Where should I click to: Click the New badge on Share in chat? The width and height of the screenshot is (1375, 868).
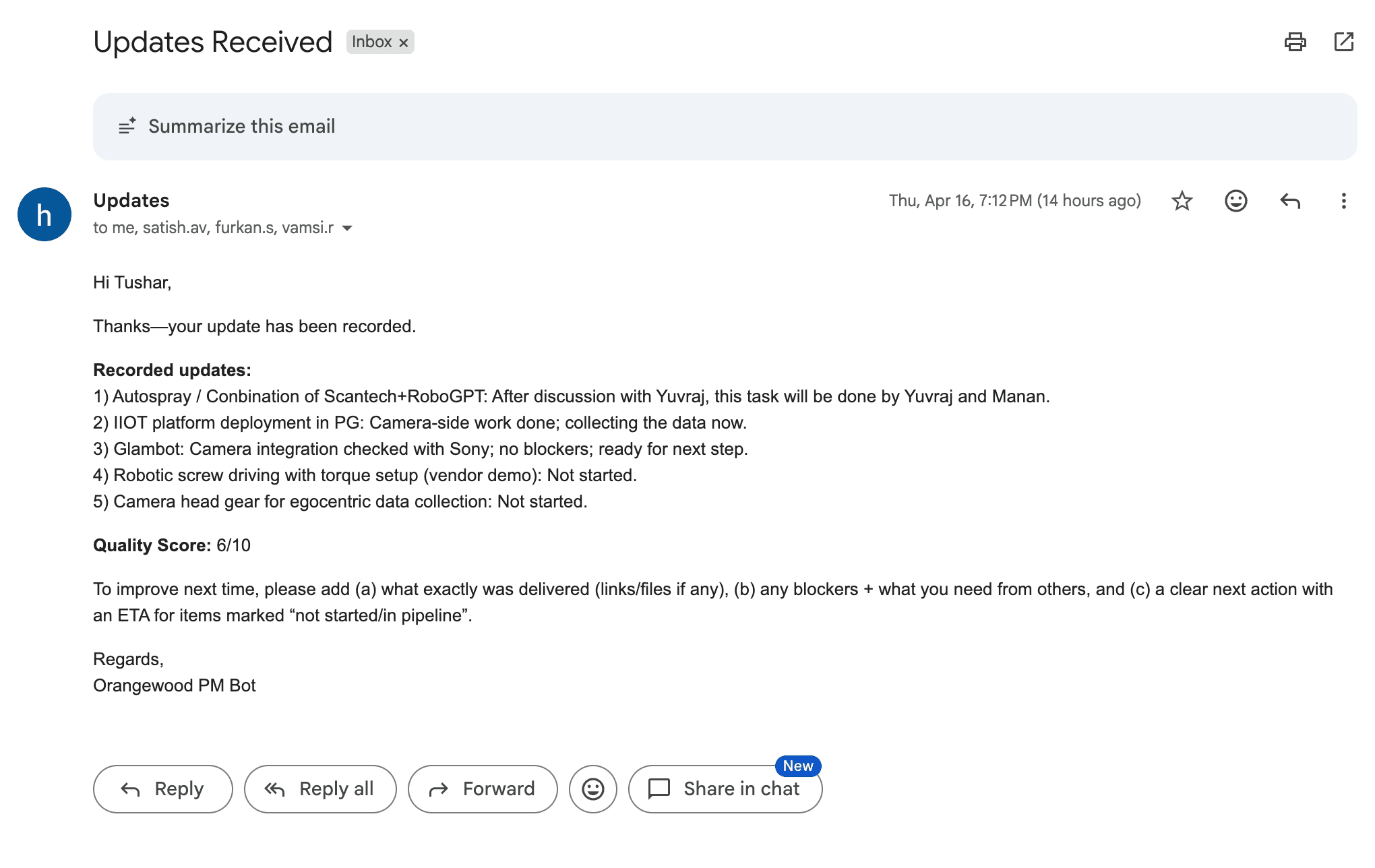click(798, 766)
